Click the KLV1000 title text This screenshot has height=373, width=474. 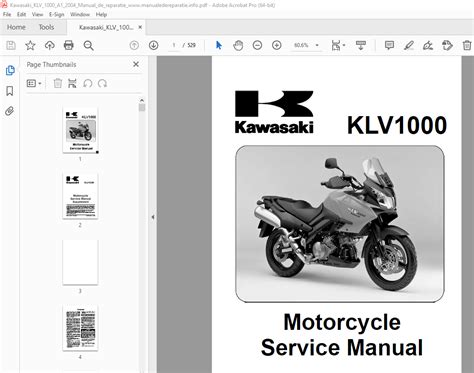[397, 125]
